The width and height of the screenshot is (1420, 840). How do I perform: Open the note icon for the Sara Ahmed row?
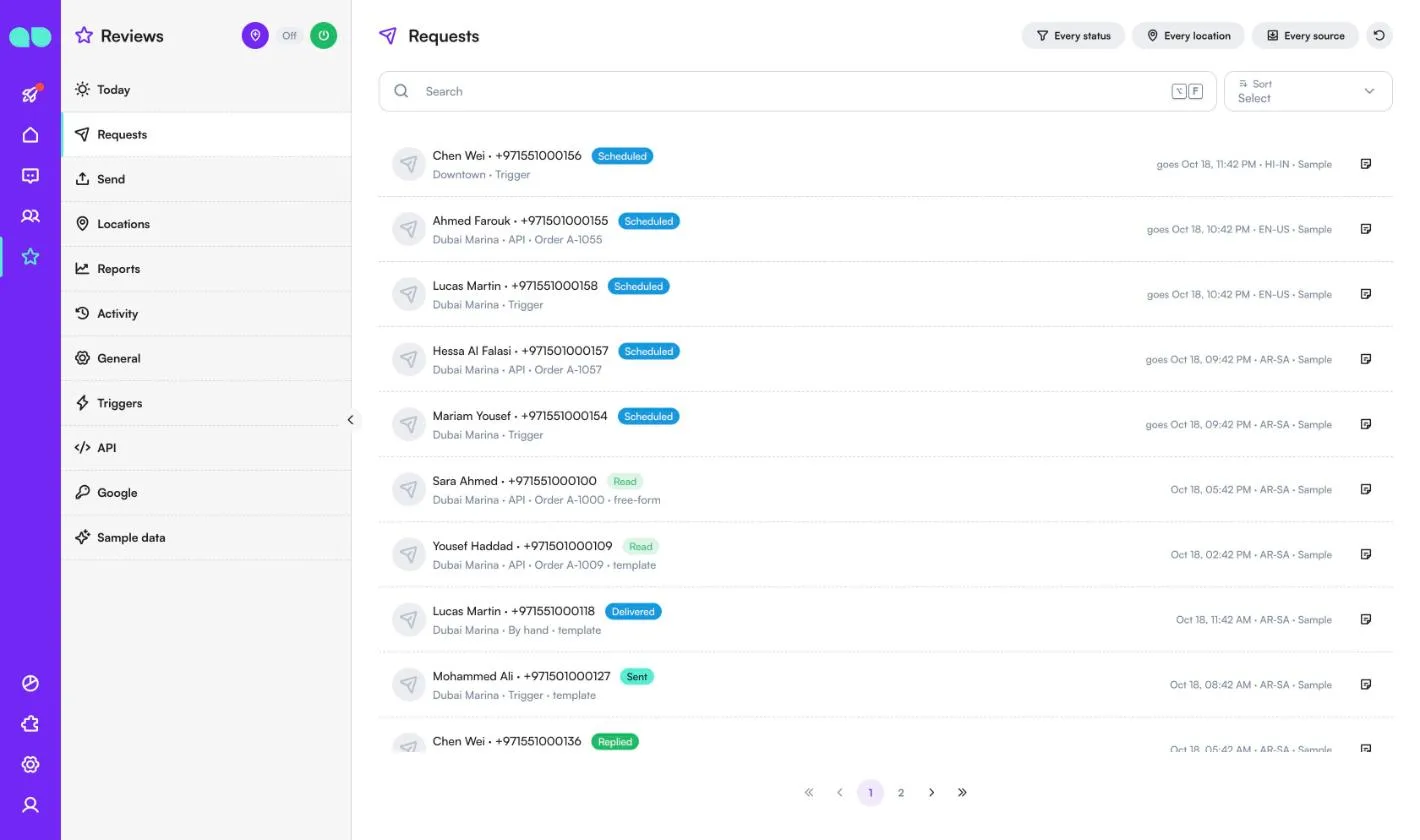click(x=1366, y=489)
